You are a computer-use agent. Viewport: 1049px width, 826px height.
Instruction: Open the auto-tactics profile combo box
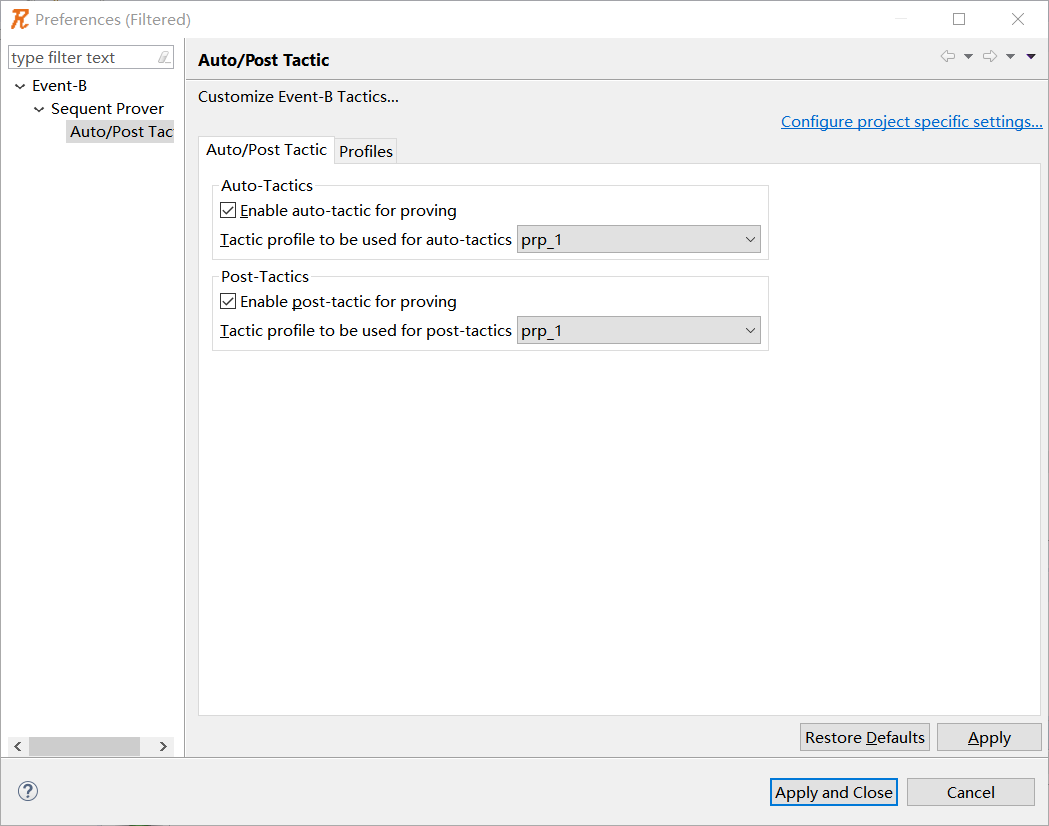pyautogui.click(x=638, y=239)
